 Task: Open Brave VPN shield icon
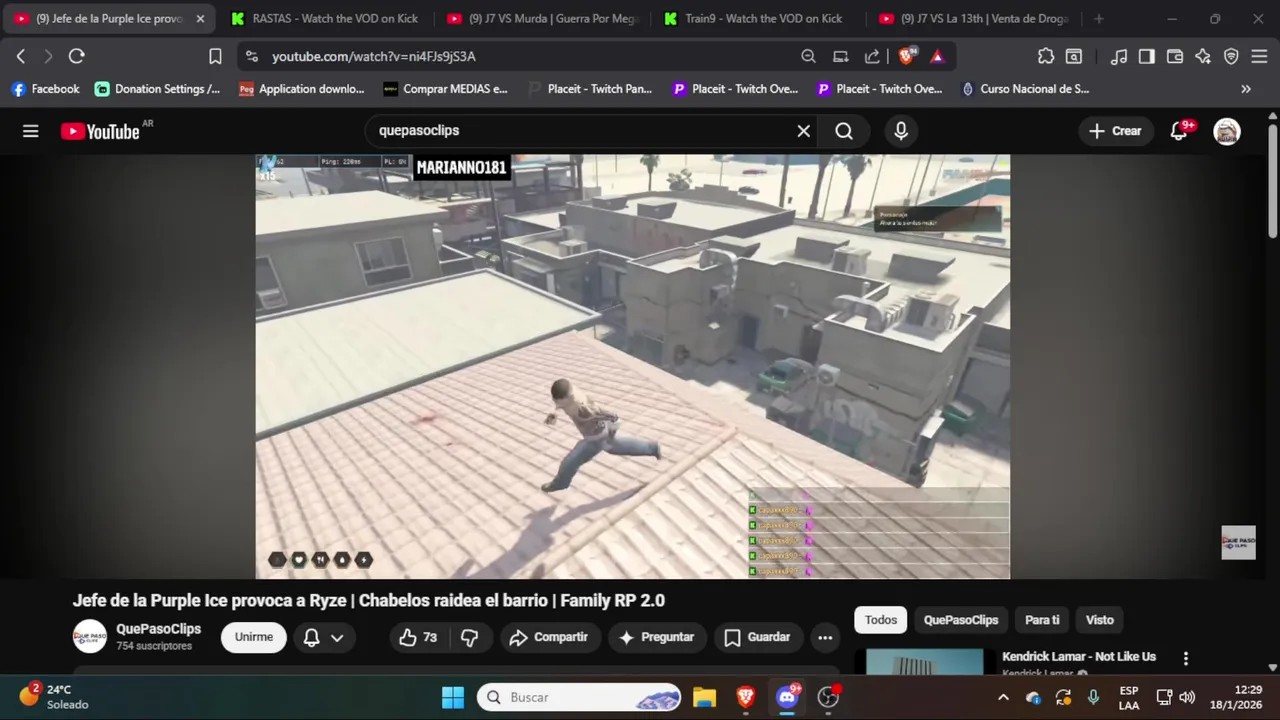[x=1231, y=57]
